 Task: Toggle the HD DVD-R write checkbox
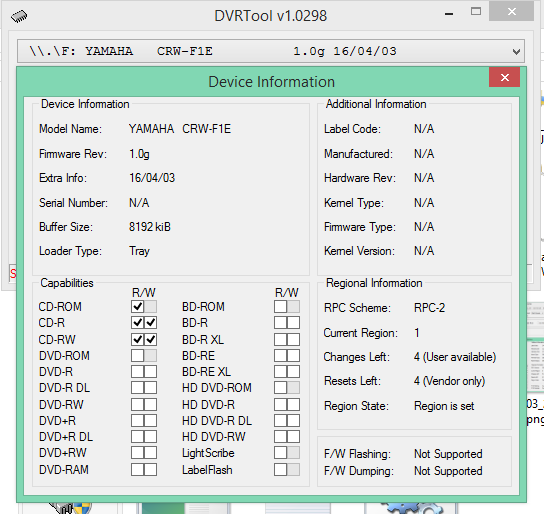294,404
